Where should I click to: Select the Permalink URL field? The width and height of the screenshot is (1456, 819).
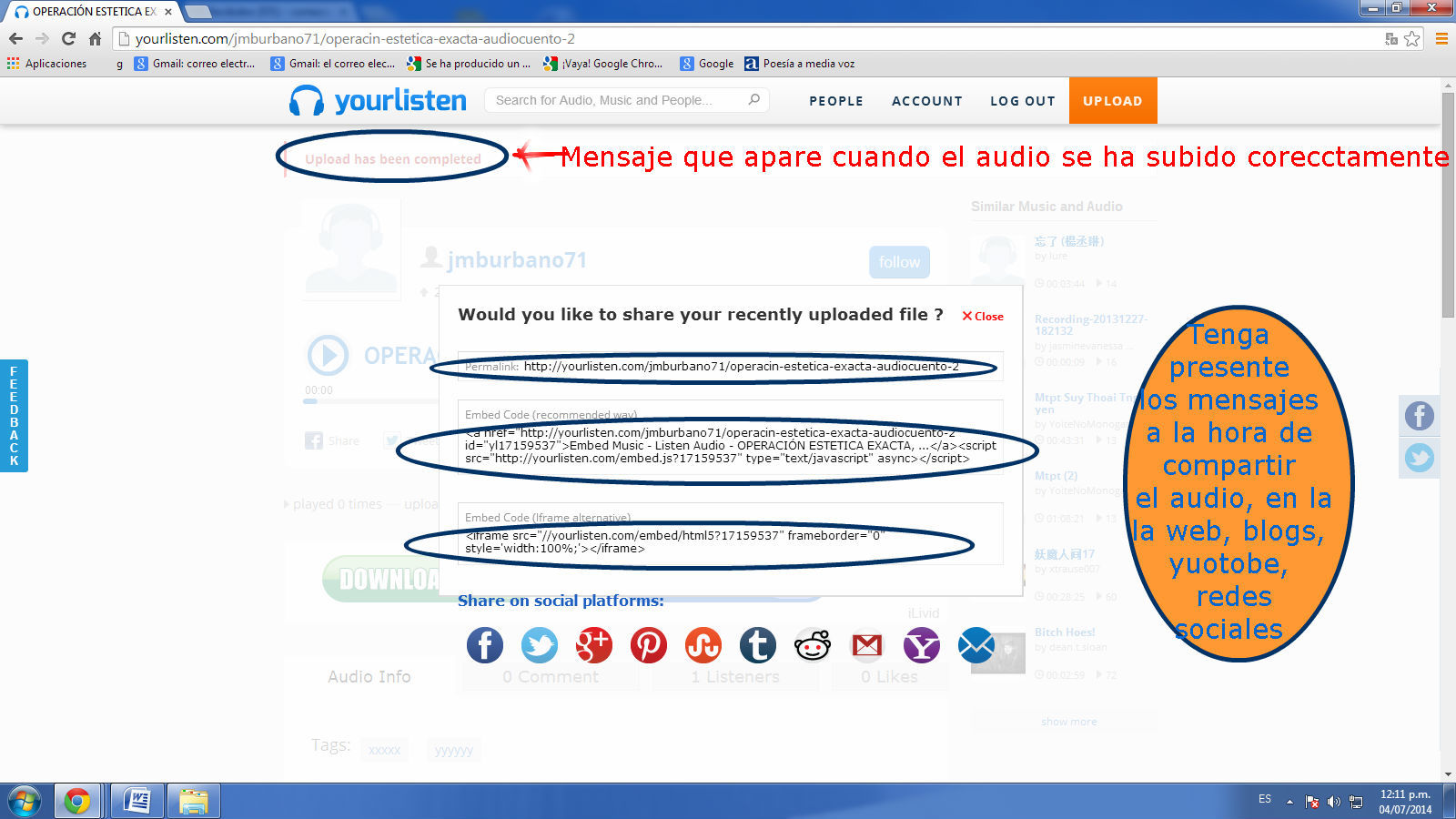[x=731, y=366]
